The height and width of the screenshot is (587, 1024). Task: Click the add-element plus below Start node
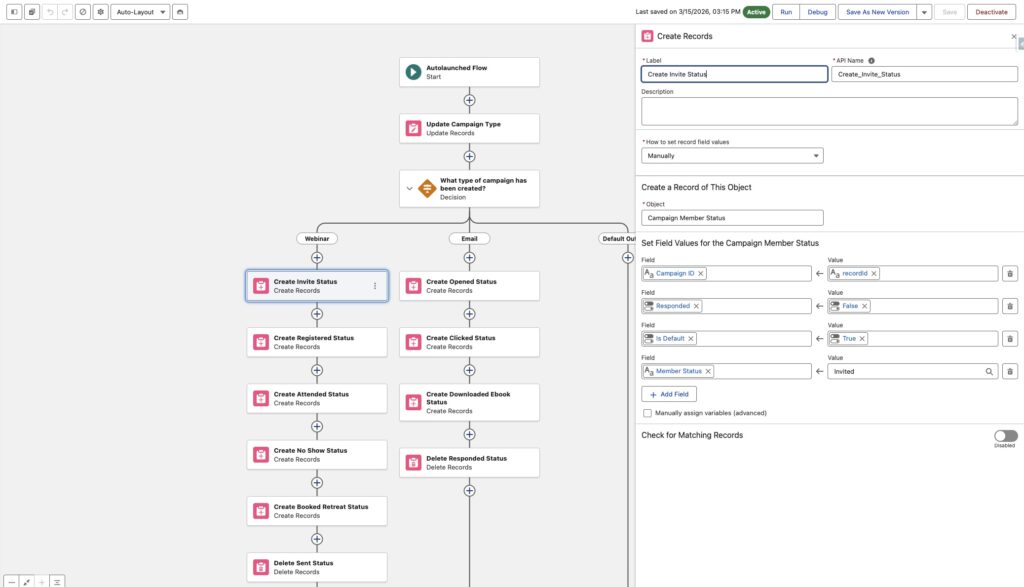pos(469,100)
